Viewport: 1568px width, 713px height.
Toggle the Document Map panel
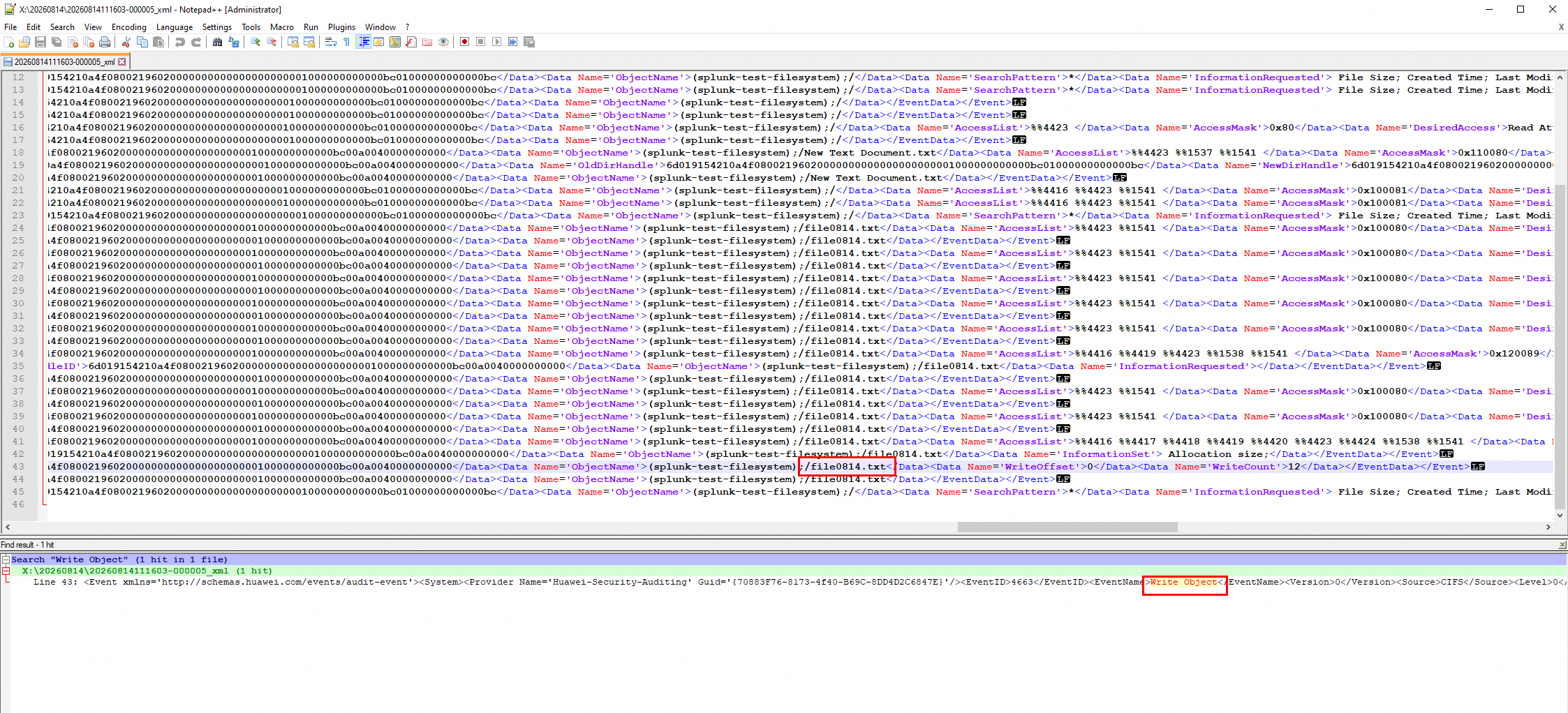click(x=395, y=42)
